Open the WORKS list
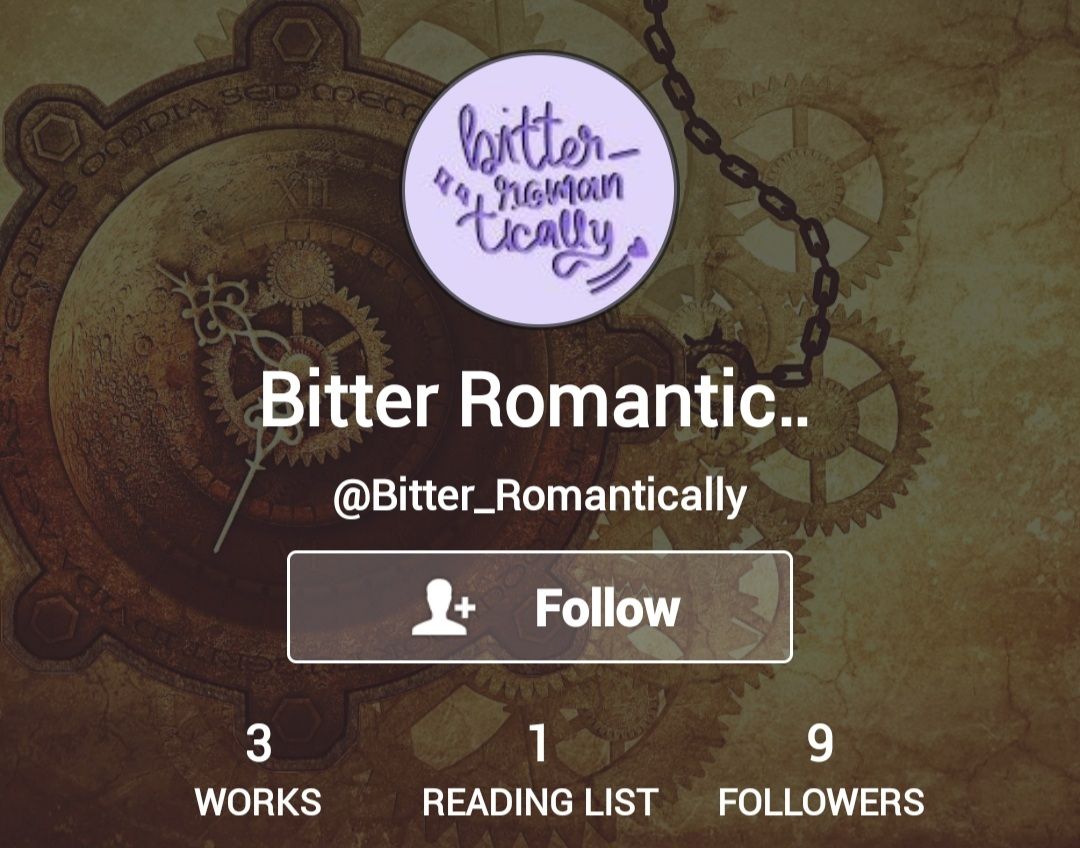 coord(258,772)
